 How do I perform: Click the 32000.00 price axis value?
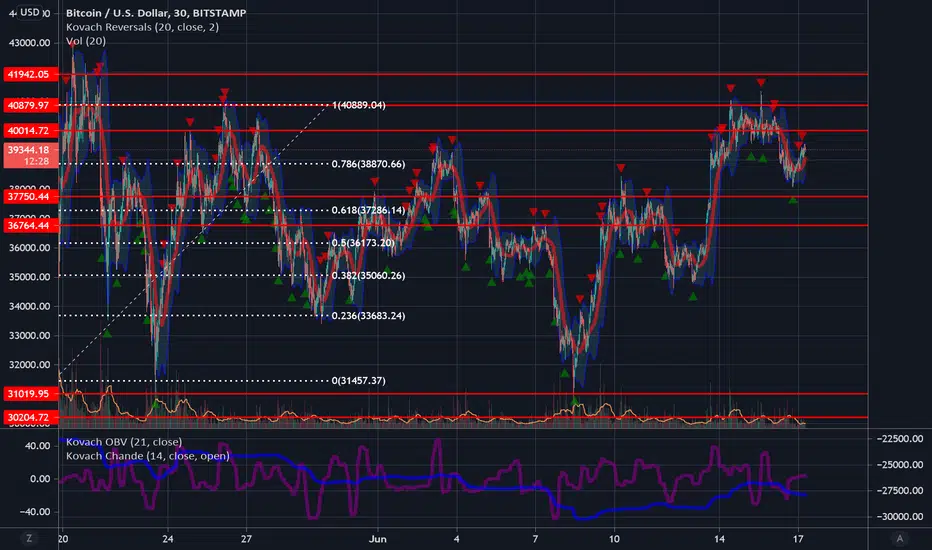tap(30, 364)
